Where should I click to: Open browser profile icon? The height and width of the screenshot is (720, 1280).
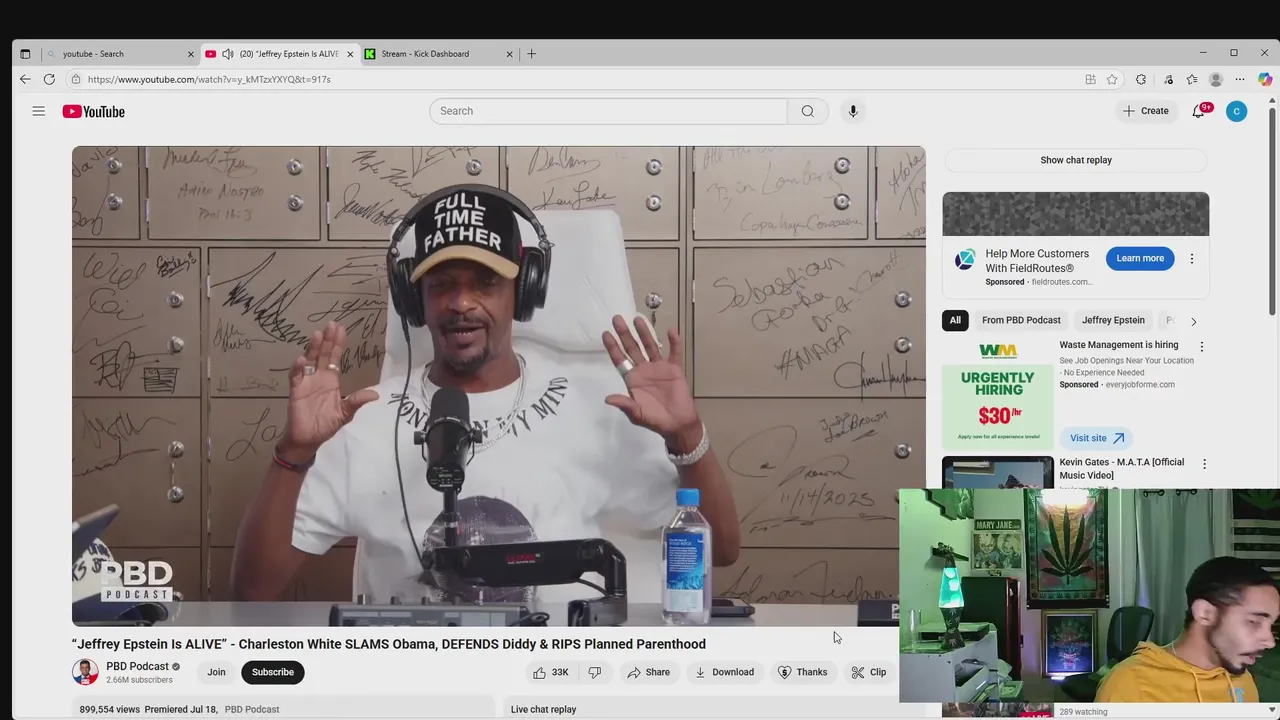[1216, 79]
